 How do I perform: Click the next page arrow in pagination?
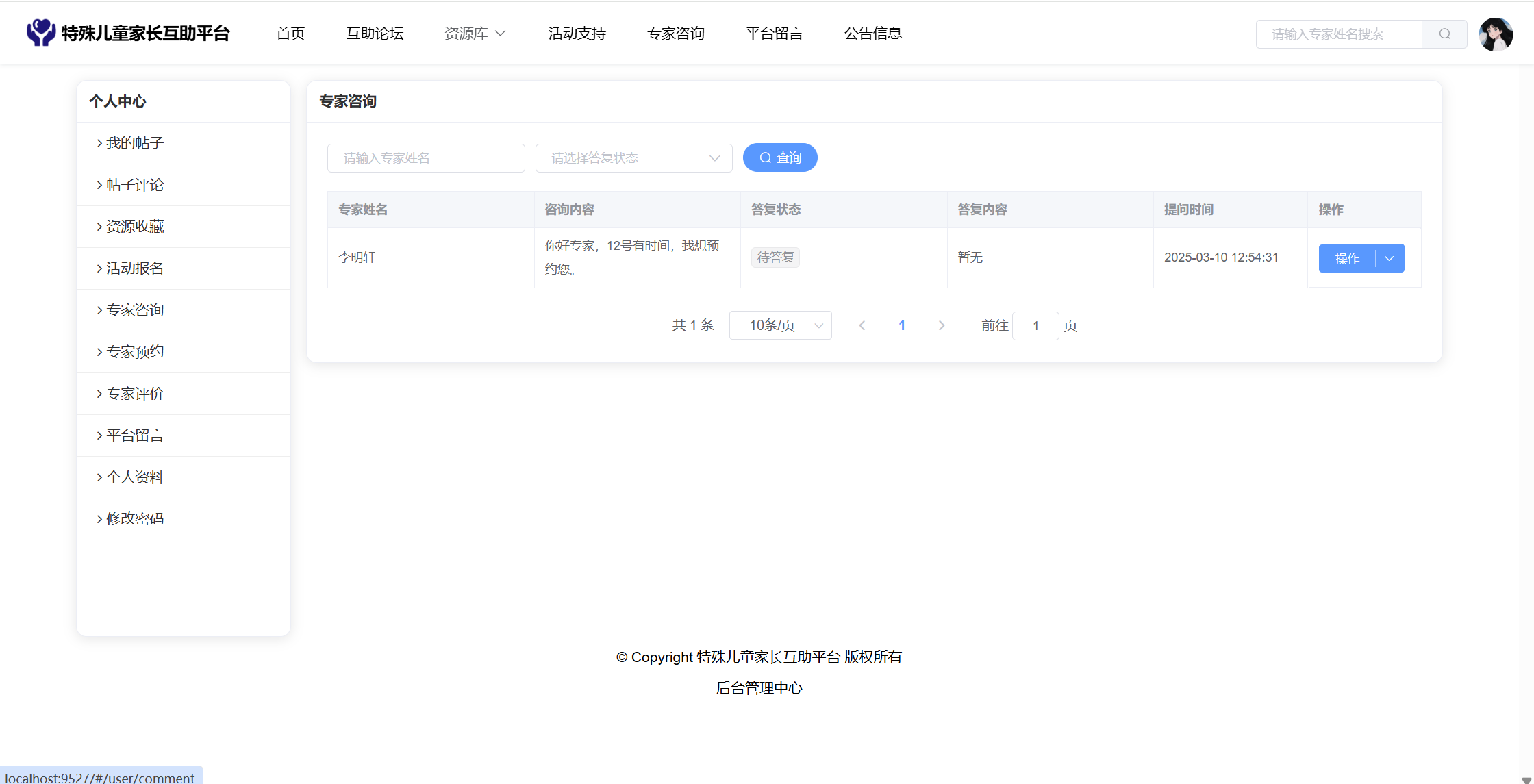pos(942,326)
